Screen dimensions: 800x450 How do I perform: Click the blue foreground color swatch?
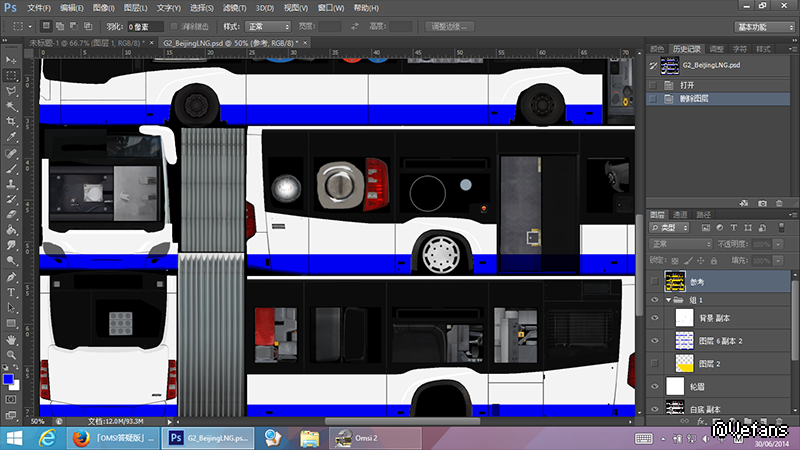click(8, 379)
